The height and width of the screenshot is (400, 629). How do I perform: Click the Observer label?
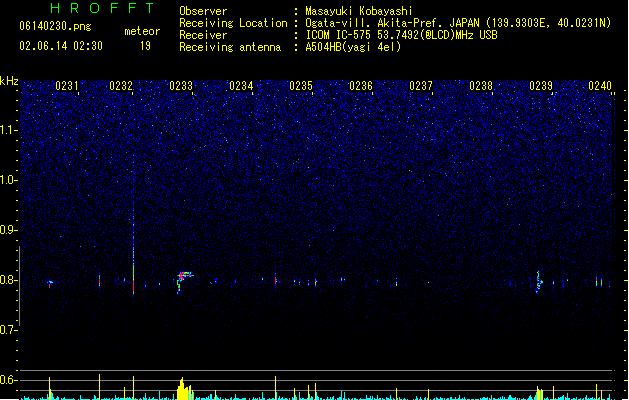[x=203, y=11]
